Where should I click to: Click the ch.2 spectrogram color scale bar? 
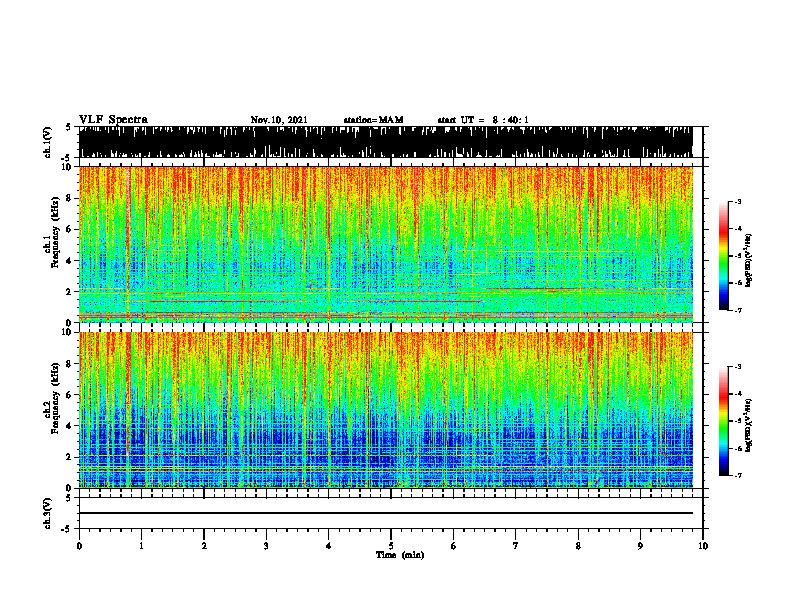[723, 421]
